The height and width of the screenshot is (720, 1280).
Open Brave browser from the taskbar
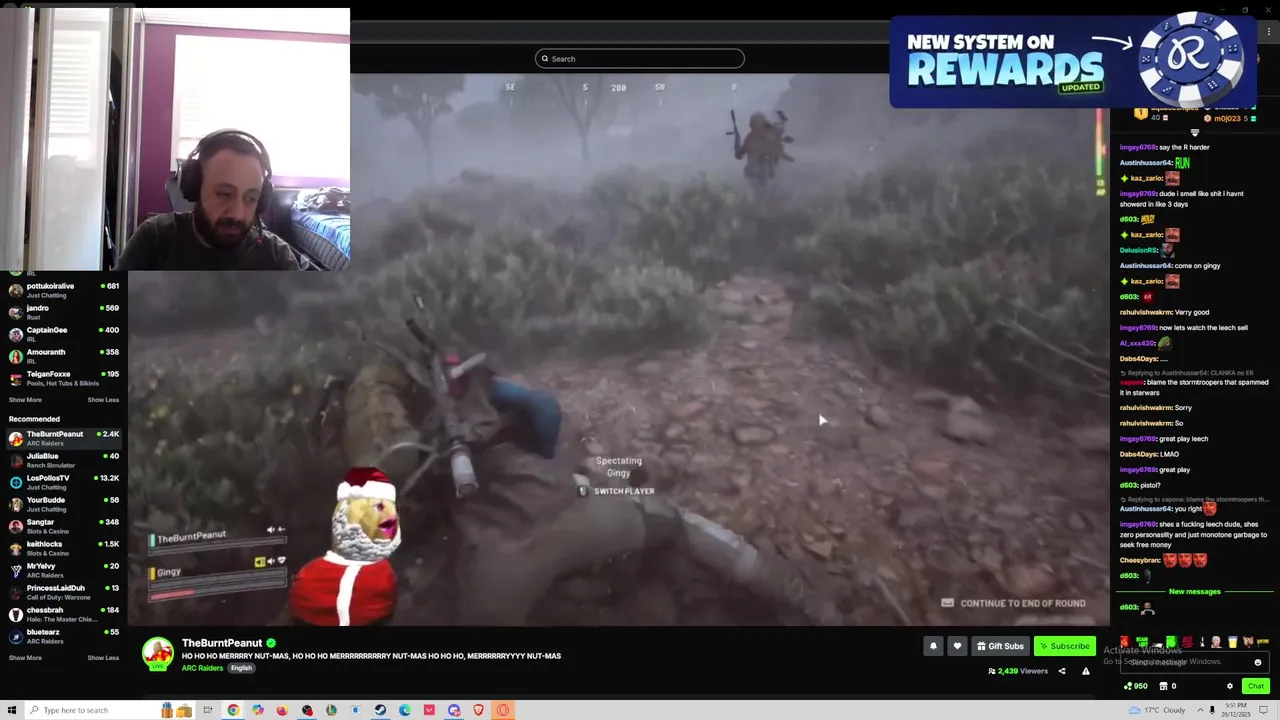478,710
